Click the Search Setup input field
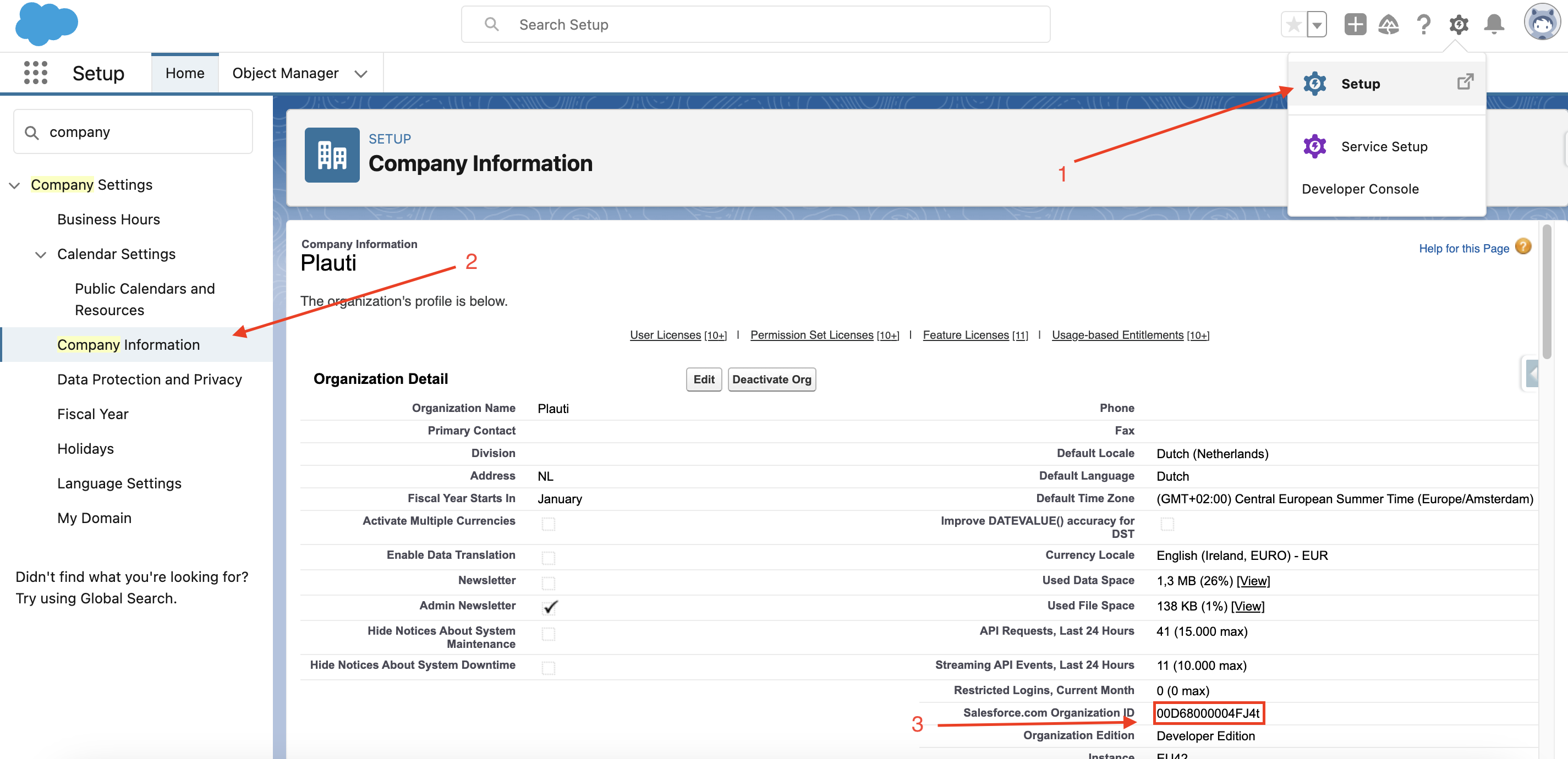1568x759 pixels. 755,24
